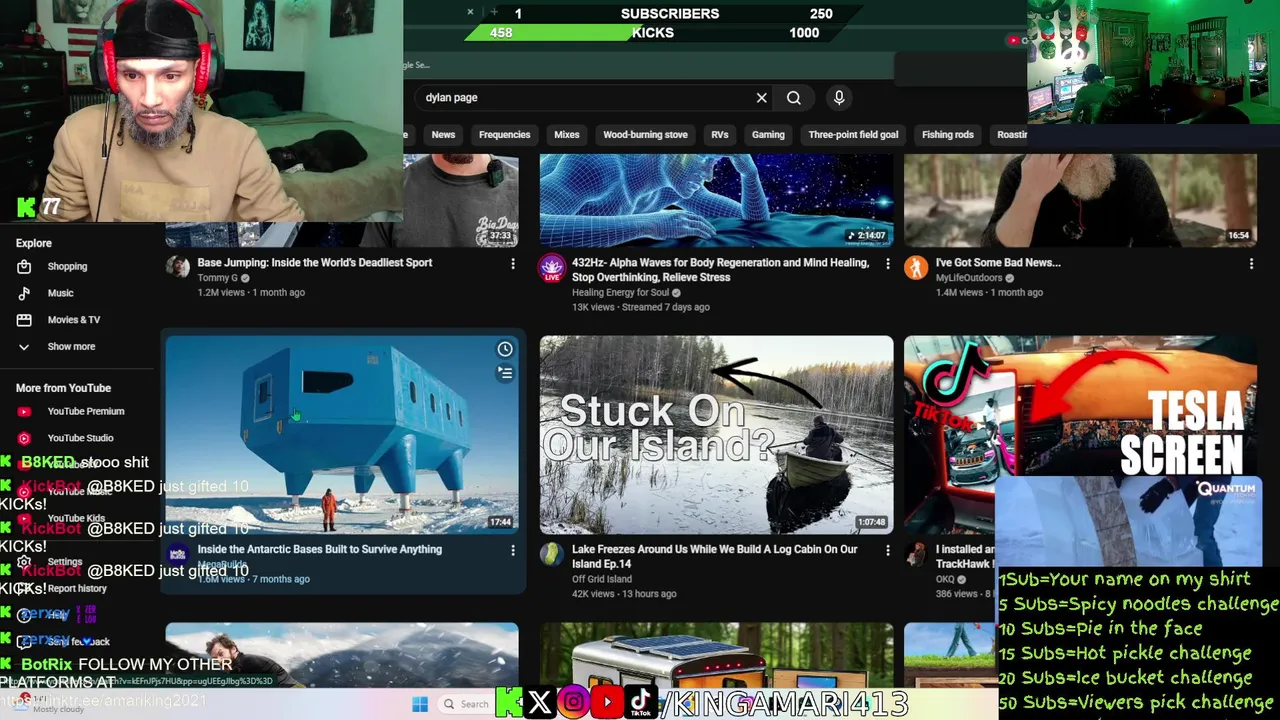Open the YouTube Studio icon

pyautogui.click(x=24, y=438)
